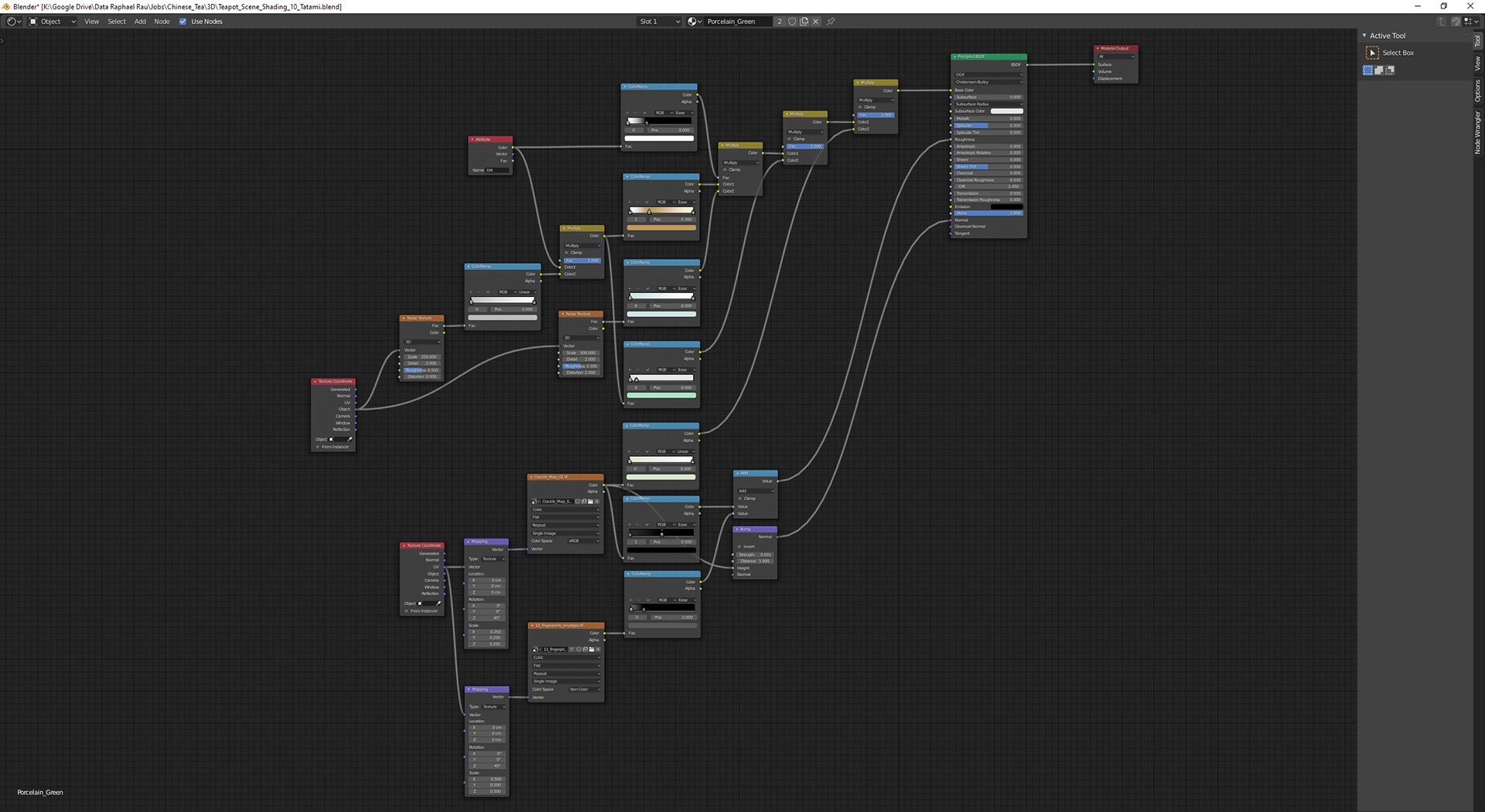This screenshot has height=812, width=1485.
Task: Click the Surface input socket on Material Output
Action: tap(1094, 65)
